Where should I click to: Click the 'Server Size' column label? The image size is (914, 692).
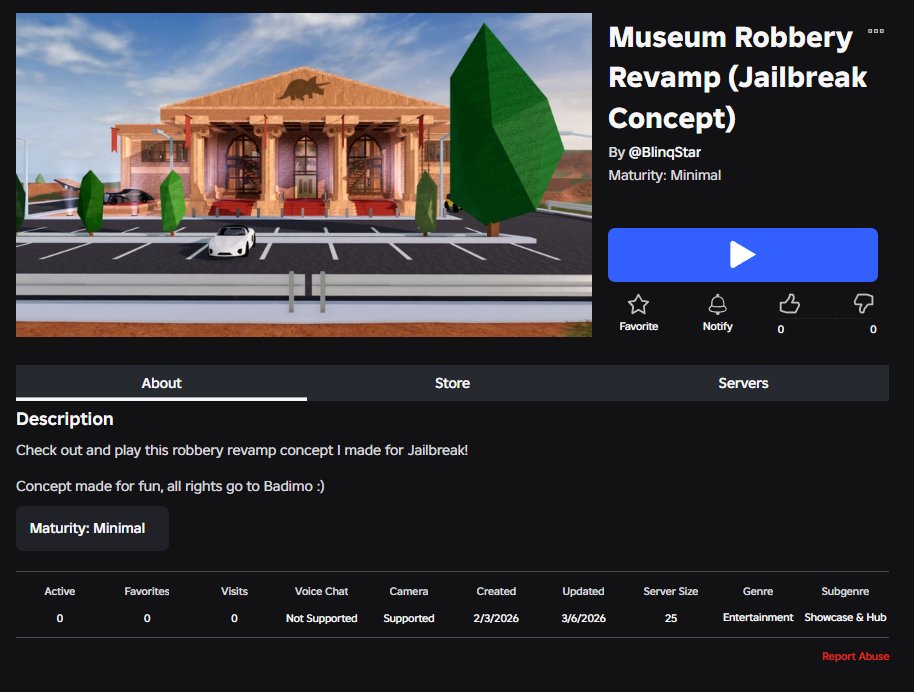[x=671, y=591]
